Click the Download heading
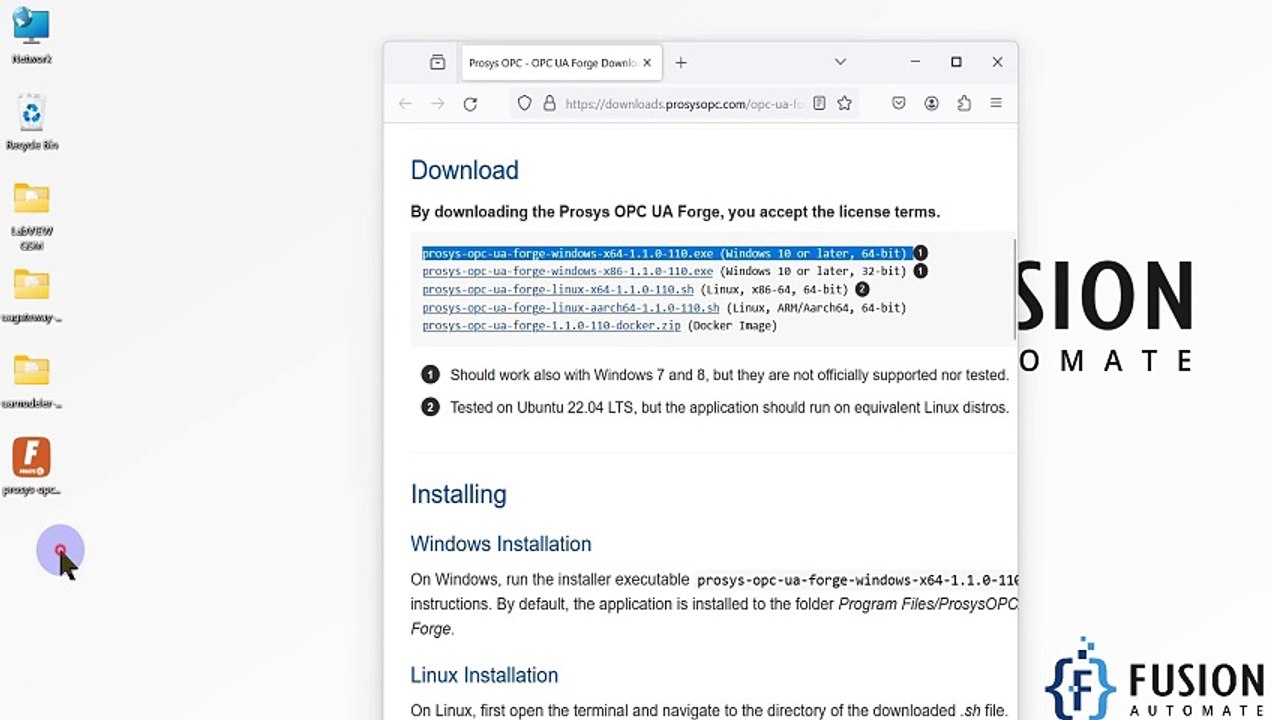Viewport: 1272px width, 720px height. coord(465,170)
